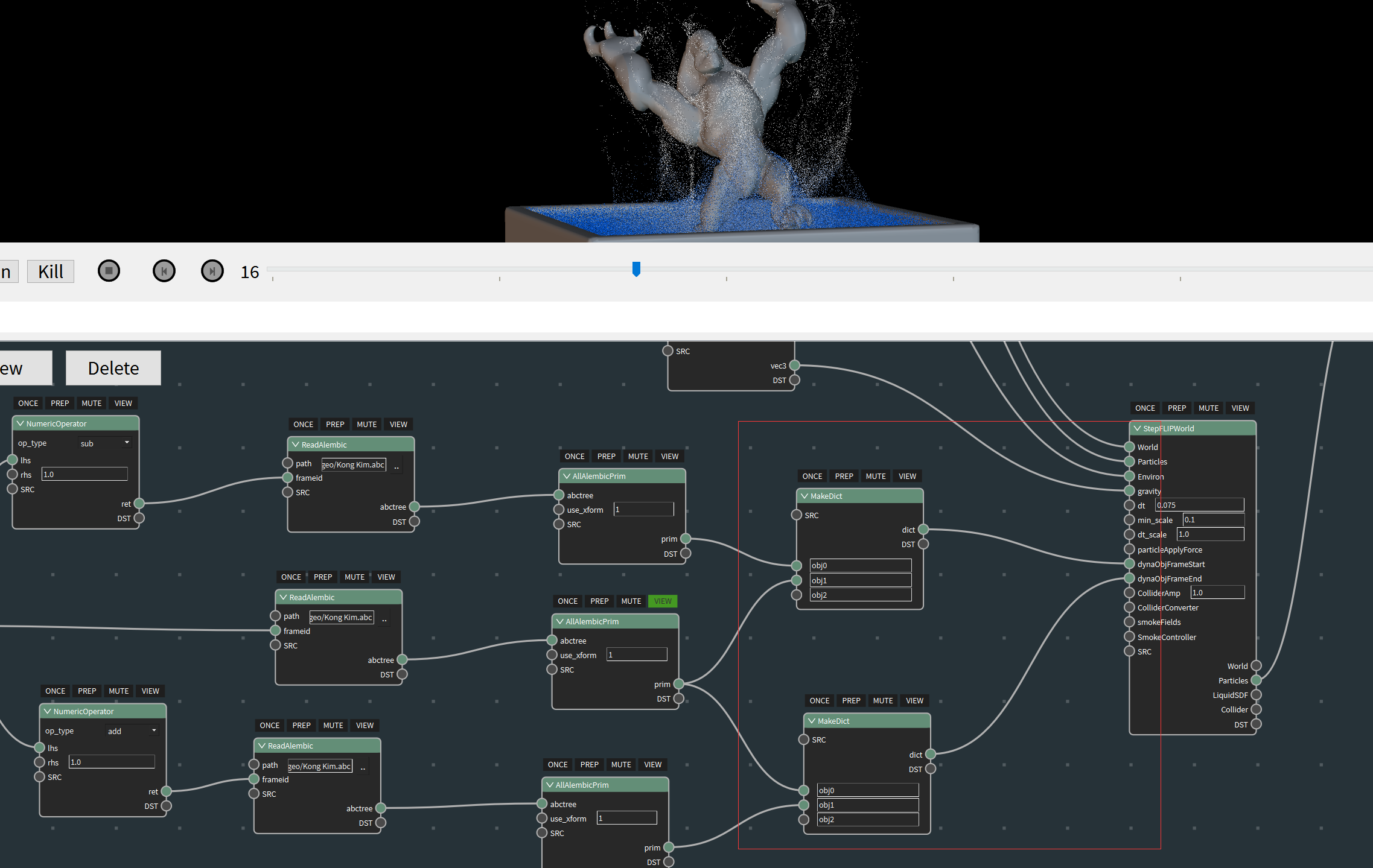Click the dict output socket of upper MakeDict
This screenshot has height=868, width=1373.
[923, 530]
